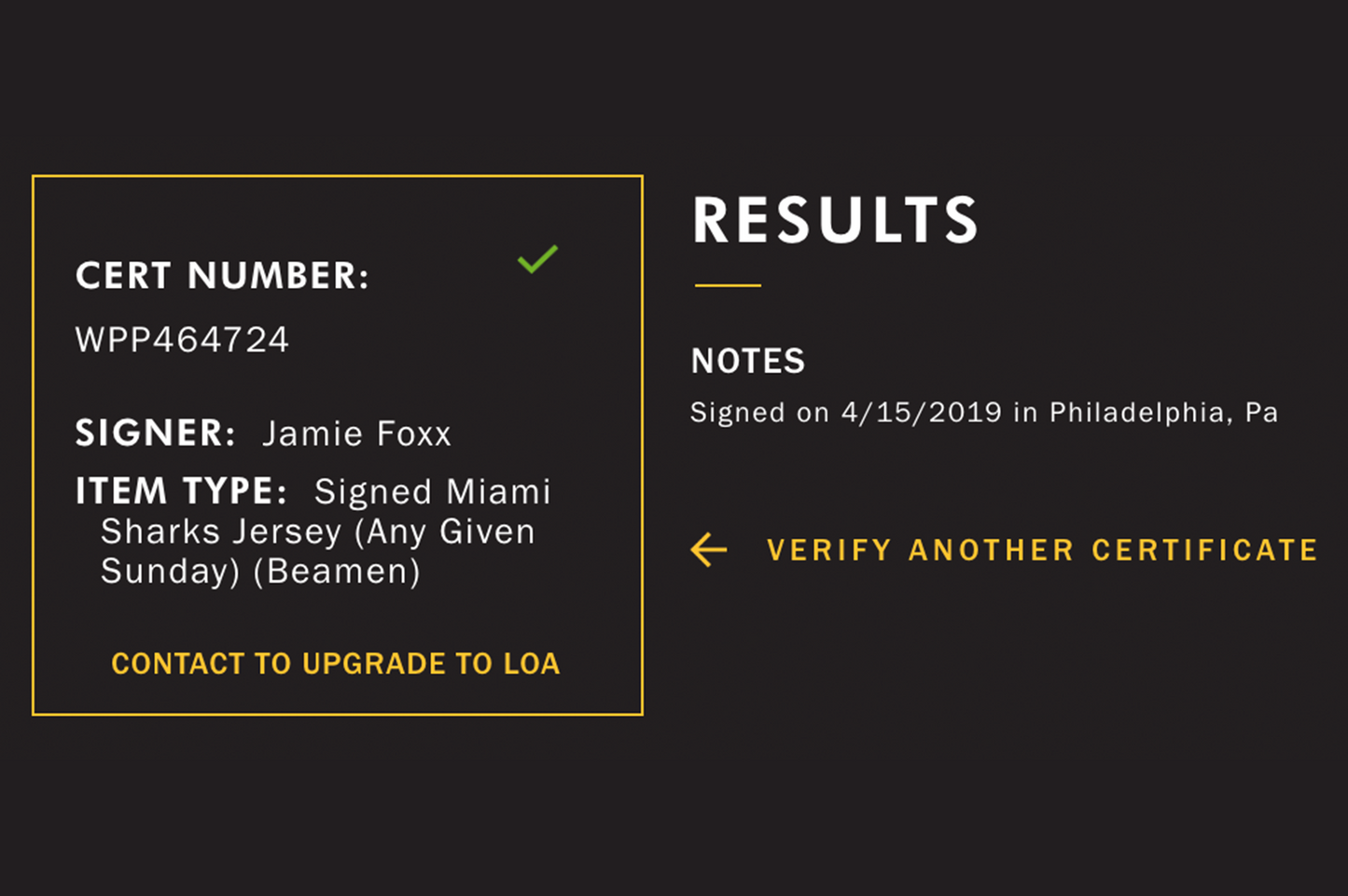
Task: Click the green verified checkmark icon
Action: [537, 259]
